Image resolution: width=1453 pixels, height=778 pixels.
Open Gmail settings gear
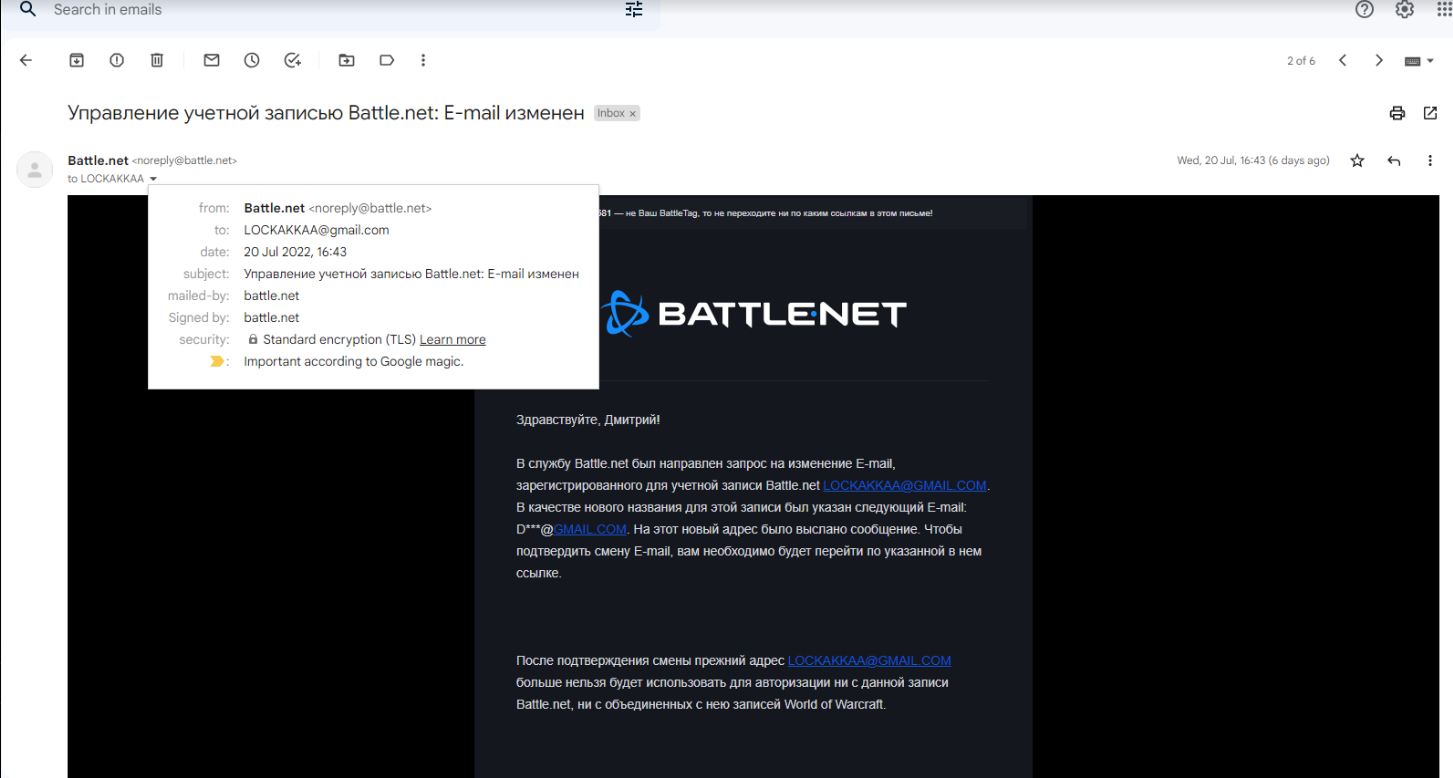click(1405, 9)
